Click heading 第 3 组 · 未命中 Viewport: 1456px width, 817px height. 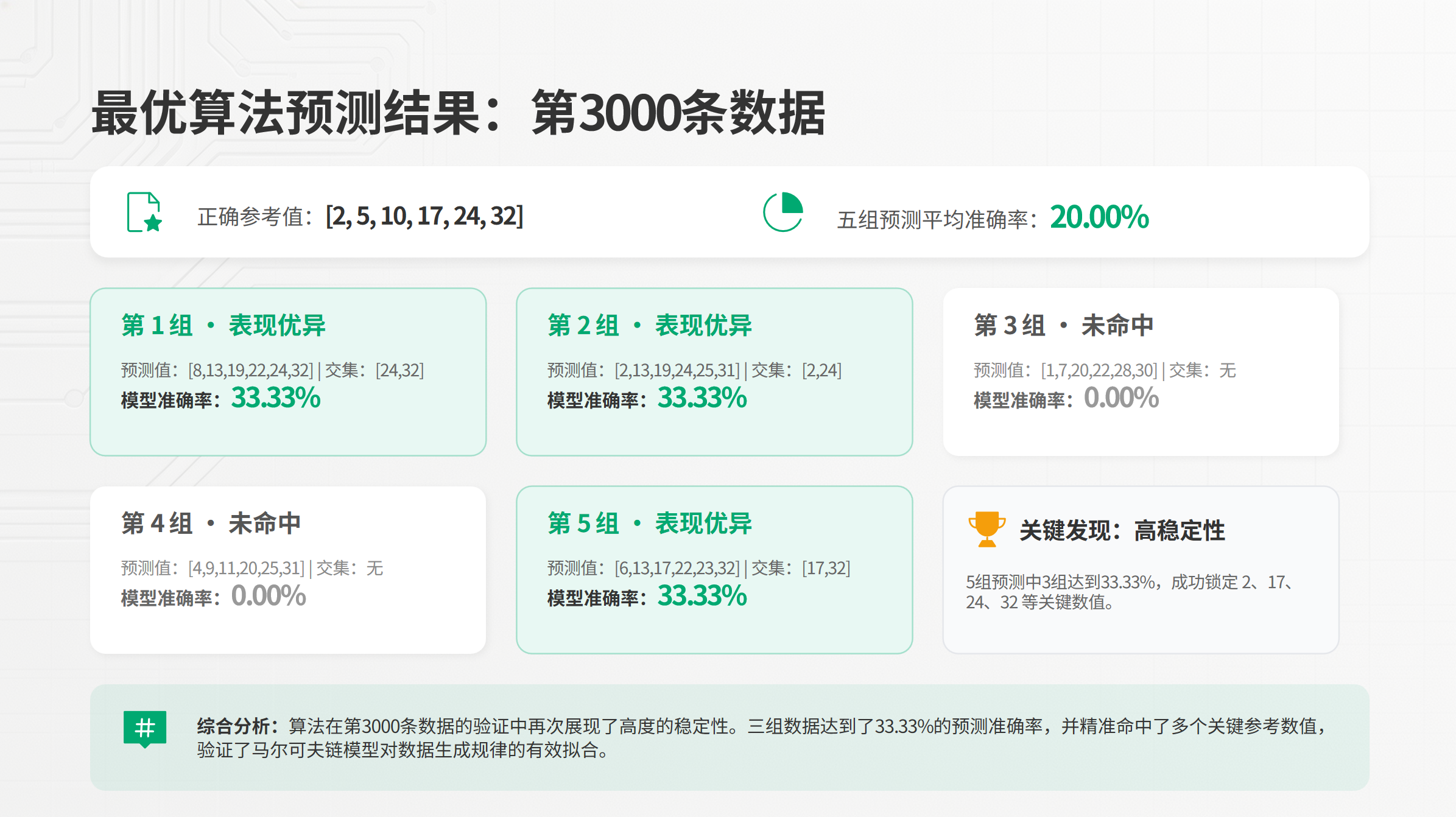pos(1064,325)
